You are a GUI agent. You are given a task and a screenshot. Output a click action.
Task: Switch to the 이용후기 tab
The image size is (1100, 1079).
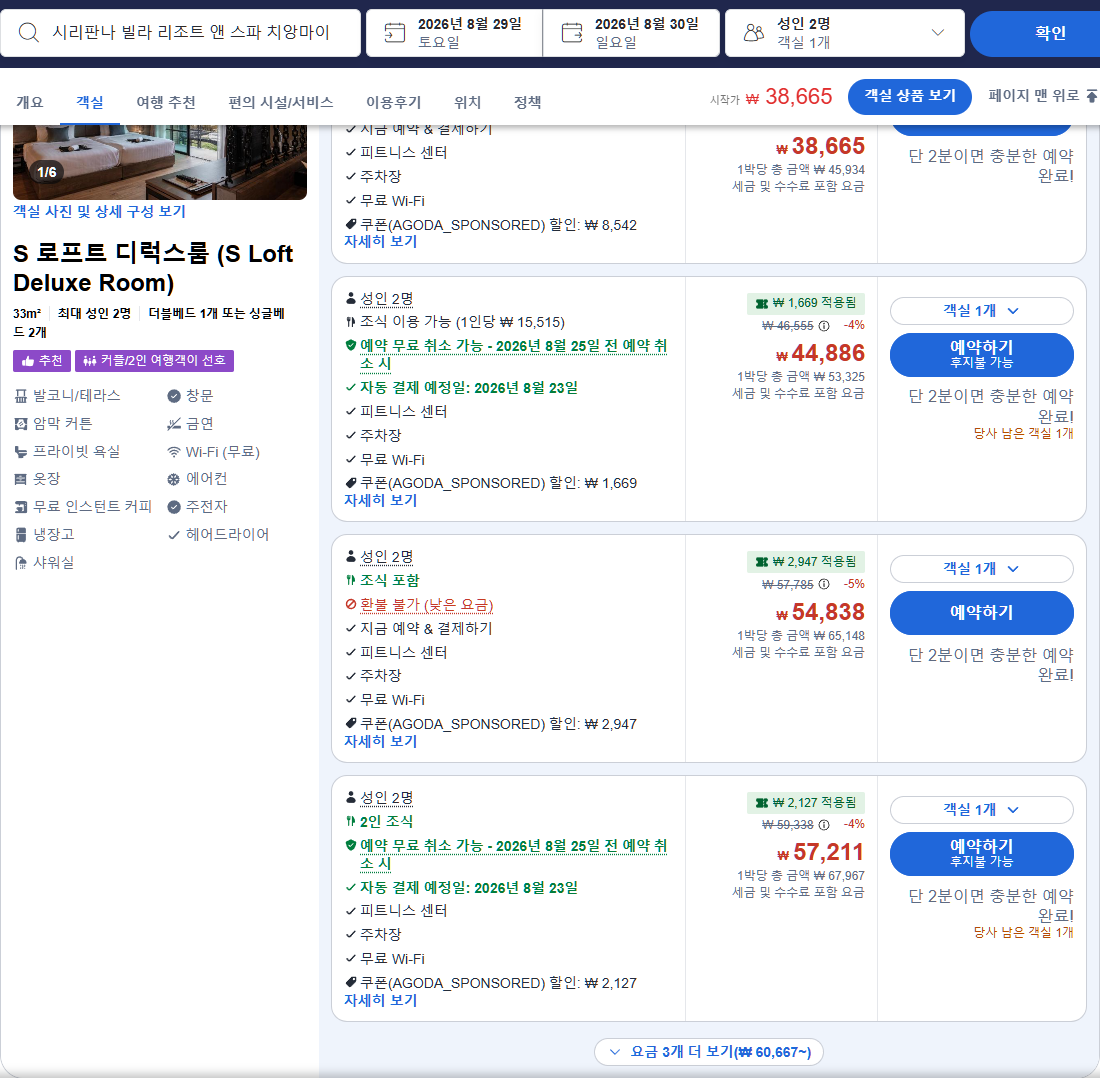[x=394, y=102]
